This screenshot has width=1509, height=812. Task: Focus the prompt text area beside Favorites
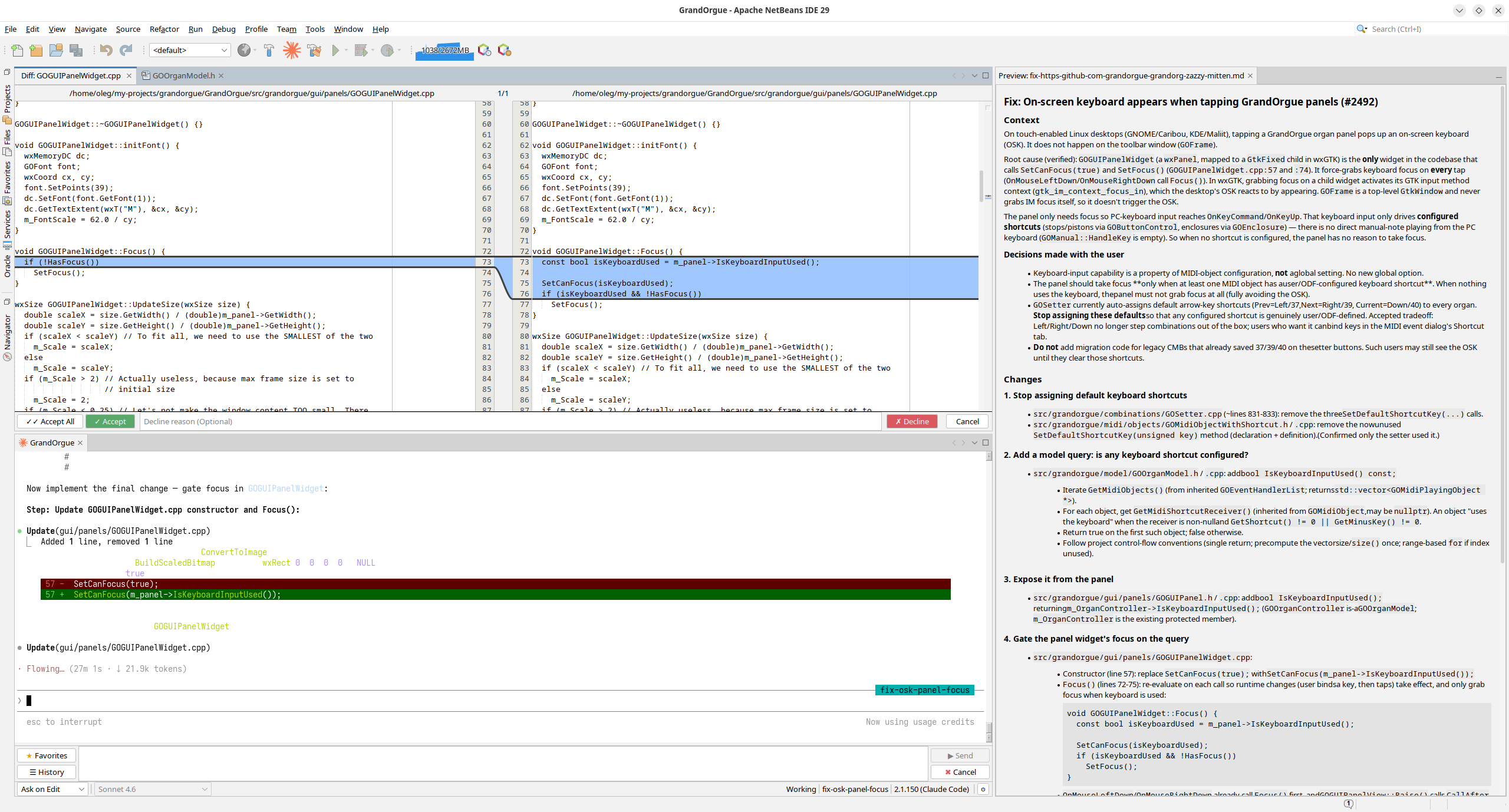click(503, 764)
